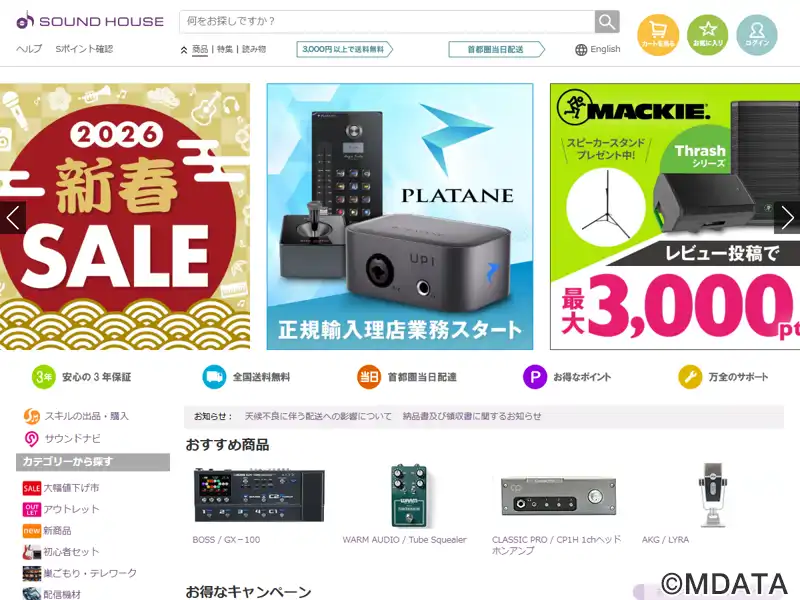Show previous banner with left carousel arrow
Image resolution: width=800 pixels, height=600 pixels.
click(13, 218)
